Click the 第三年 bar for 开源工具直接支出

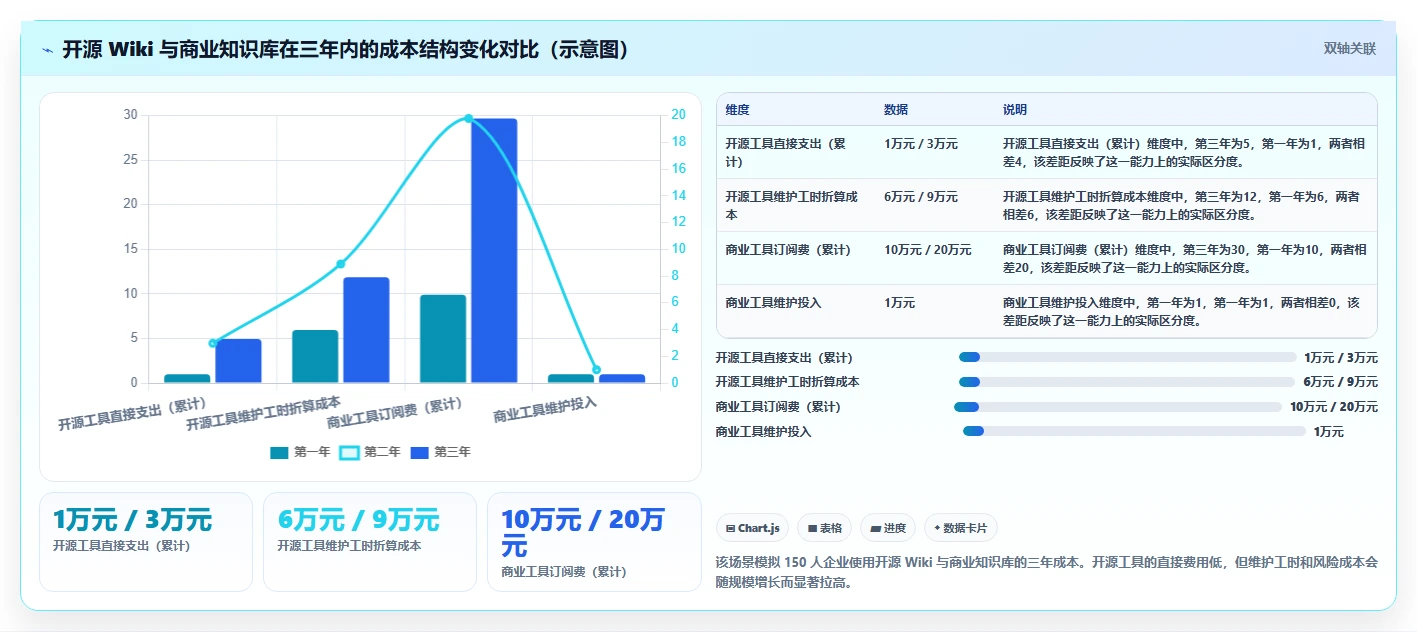238,361
